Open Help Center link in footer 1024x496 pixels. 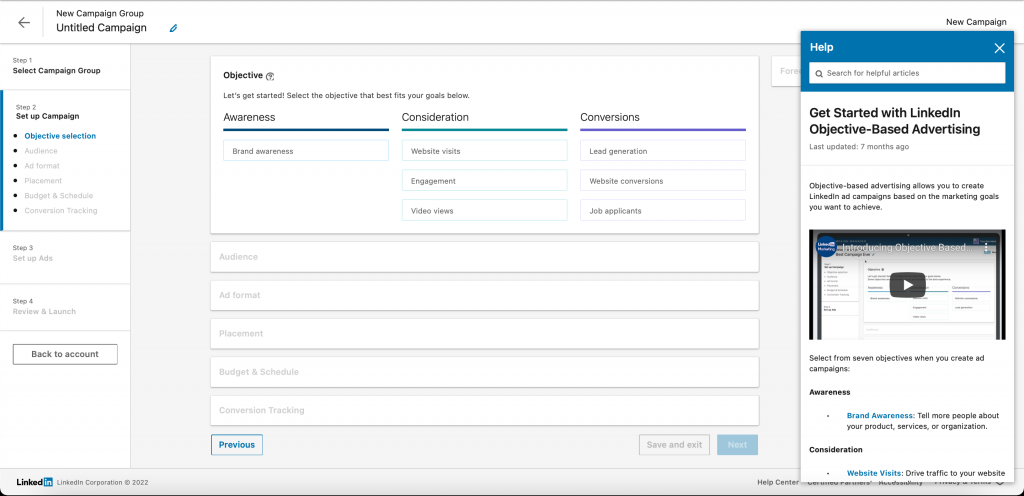coord(778,482)
